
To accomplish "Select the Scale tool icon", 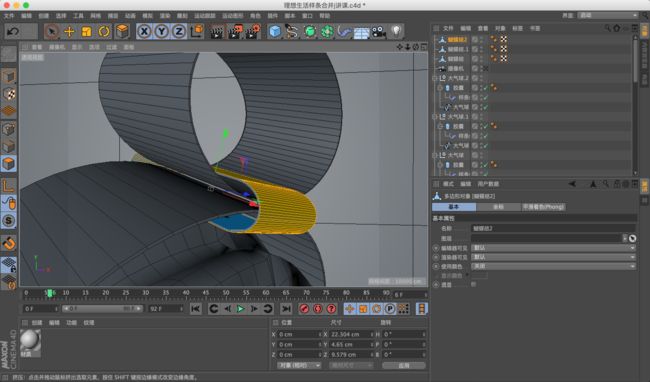I will [86, 31].
